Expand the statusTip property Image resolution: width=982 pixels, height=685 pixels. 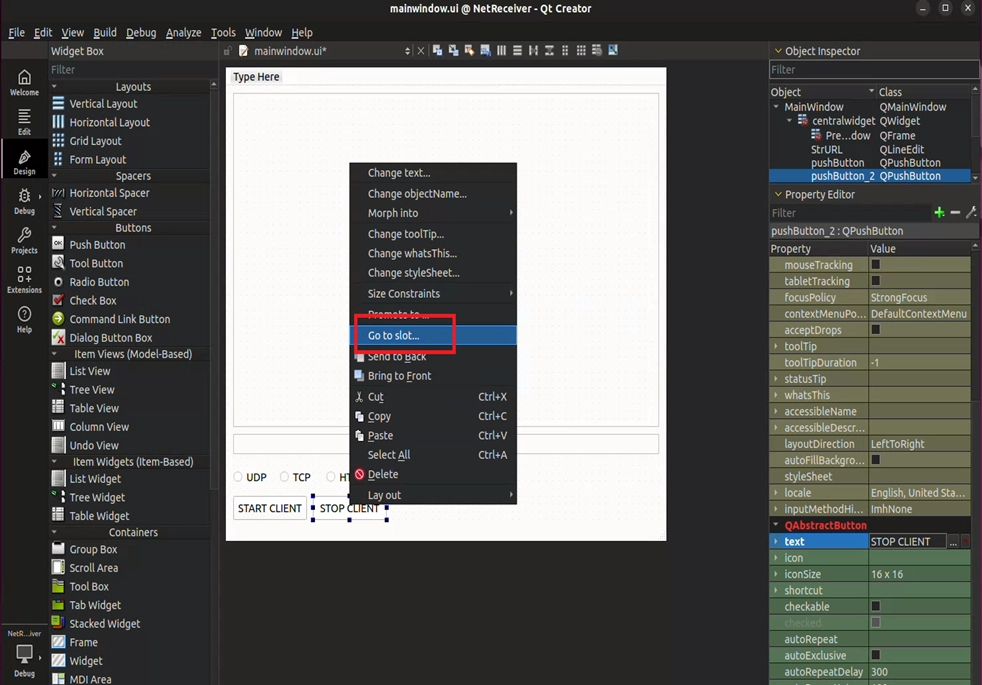tap(776, 379)
